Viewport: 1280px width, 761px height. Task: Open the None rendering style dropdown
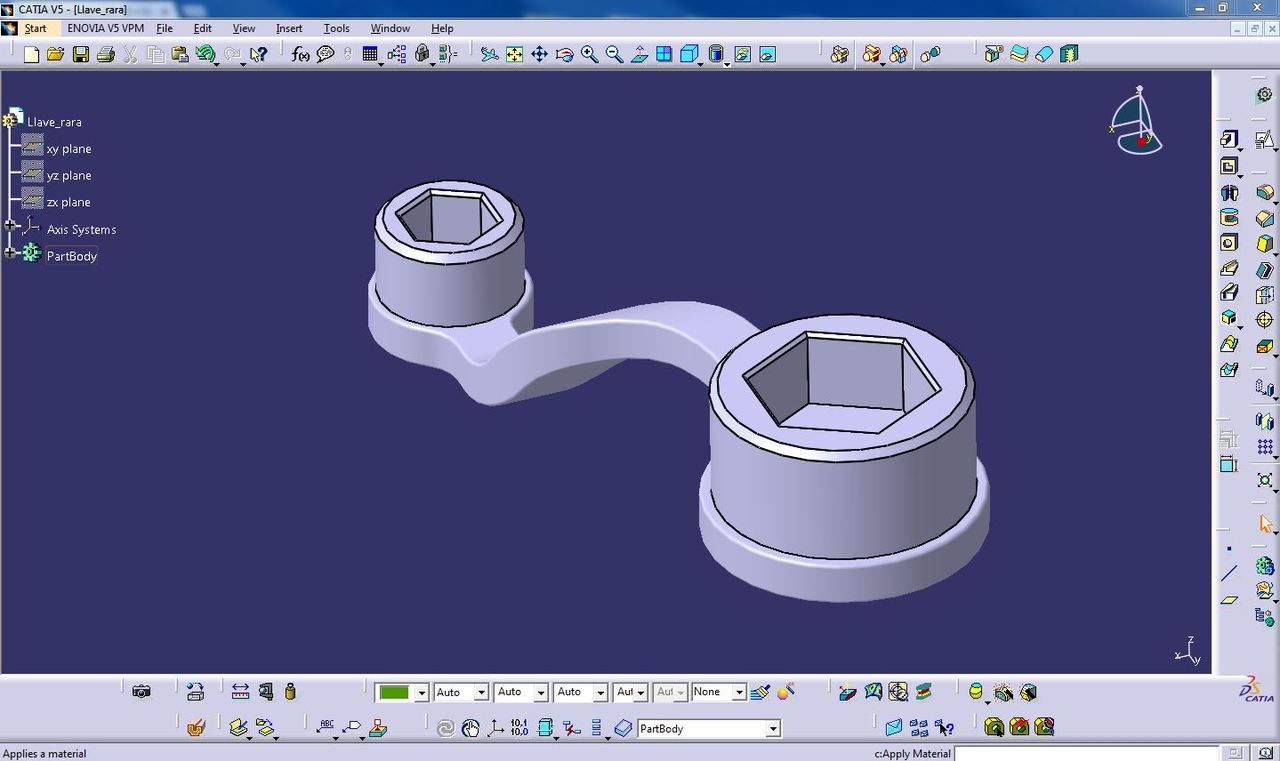tap(738, 692)
